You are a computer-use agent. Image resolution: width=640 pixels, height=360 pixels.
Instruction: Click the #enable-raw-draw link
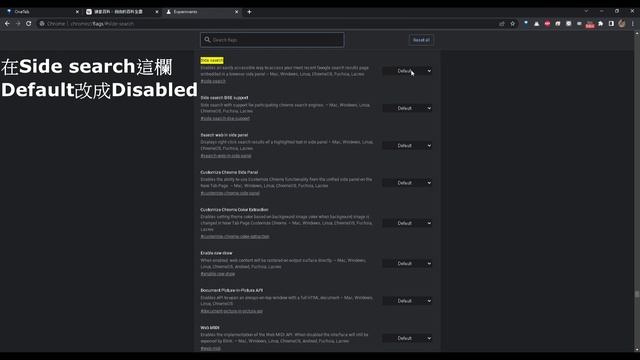click(218, 274)
